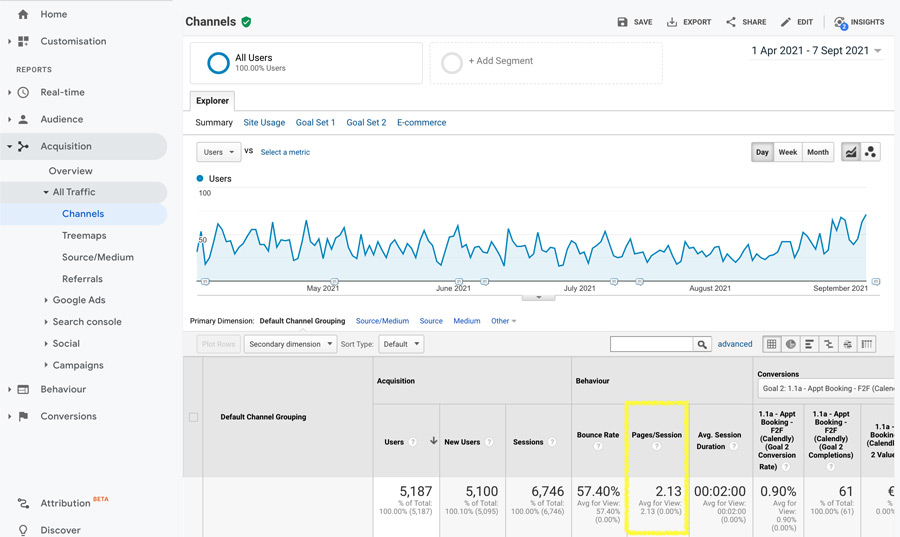
Task: Expand the Google Ads section
Action: pyautogui.click(x=79, y=300)
